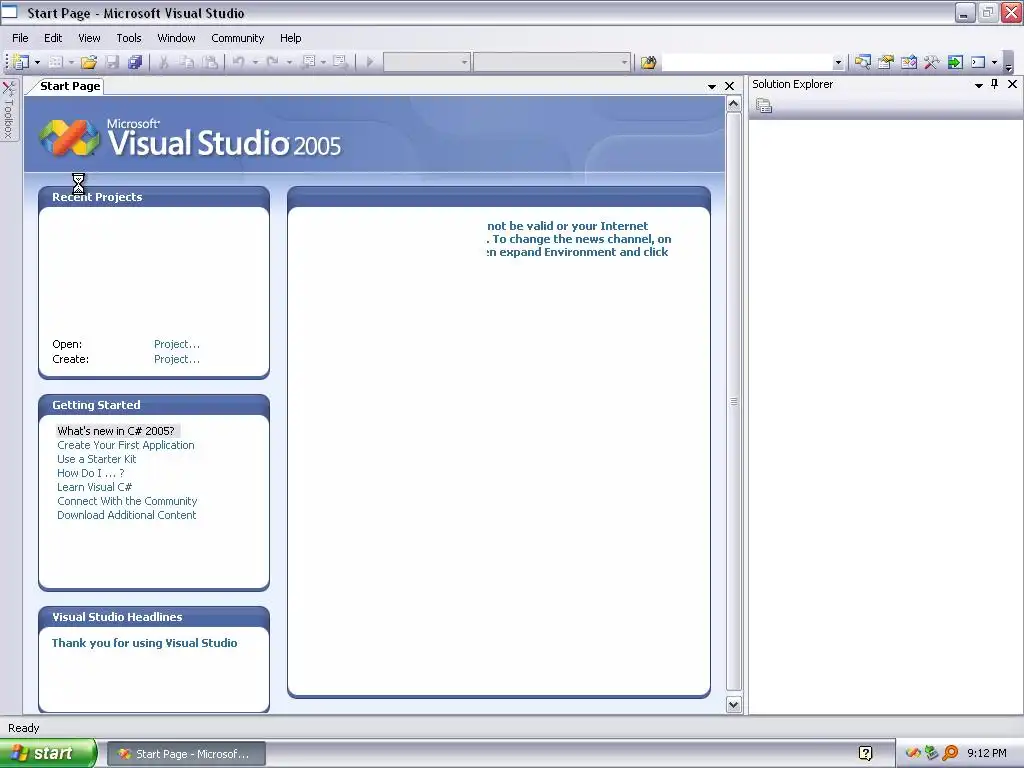Click the Cut scissors icon
Viewport: 1024px width, 768px height.
164,62
